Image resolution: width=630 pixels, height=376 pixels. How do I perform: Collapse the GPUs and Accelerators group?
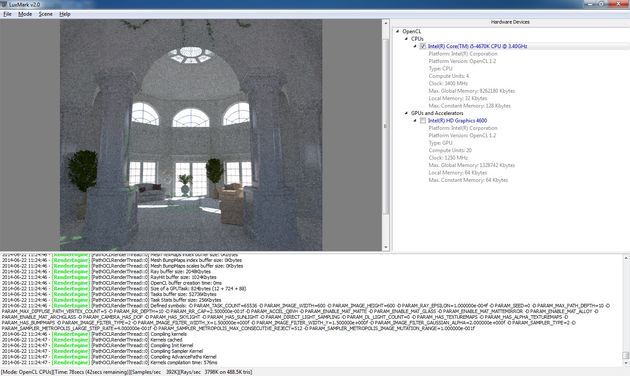(406, 113)
